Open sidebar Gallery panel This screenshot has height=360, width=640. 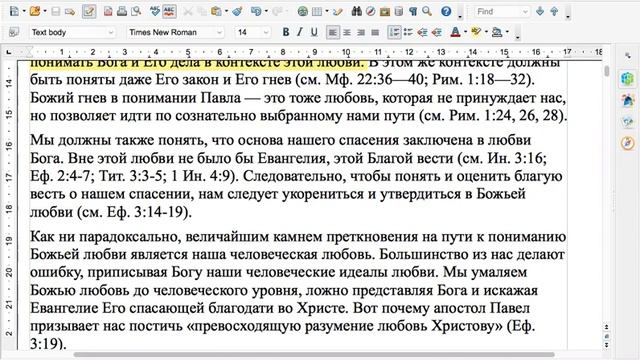[x=628, y=122]
